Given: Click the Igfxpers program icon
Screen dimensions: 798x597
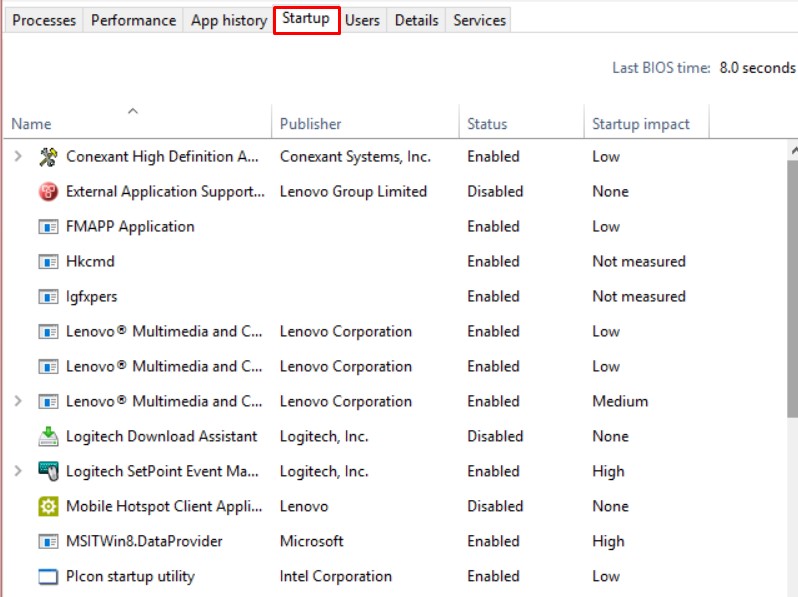Looking at the screenshot, I should click(48, 297).
